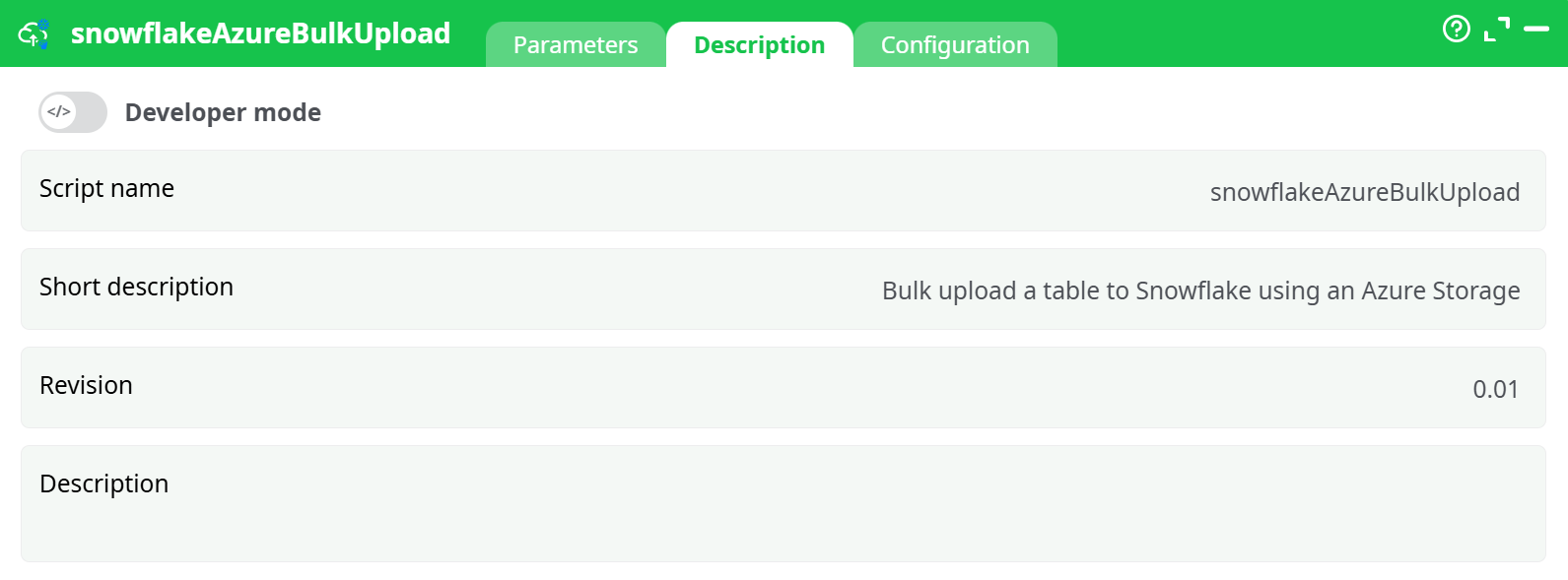The image size is (1568, 580).
Task: Click the Revision value 0.01
Action: [1495, 389]
